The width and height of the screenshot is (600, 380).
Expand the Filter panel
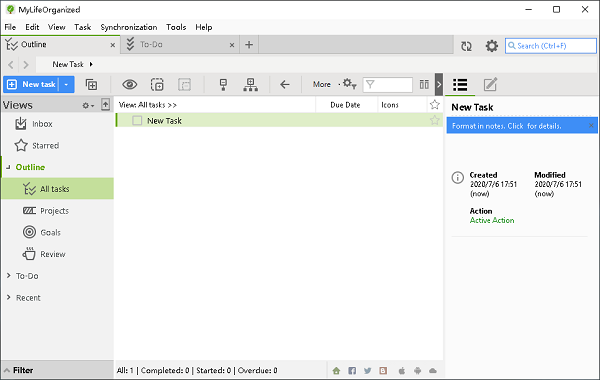pos(57,370)
